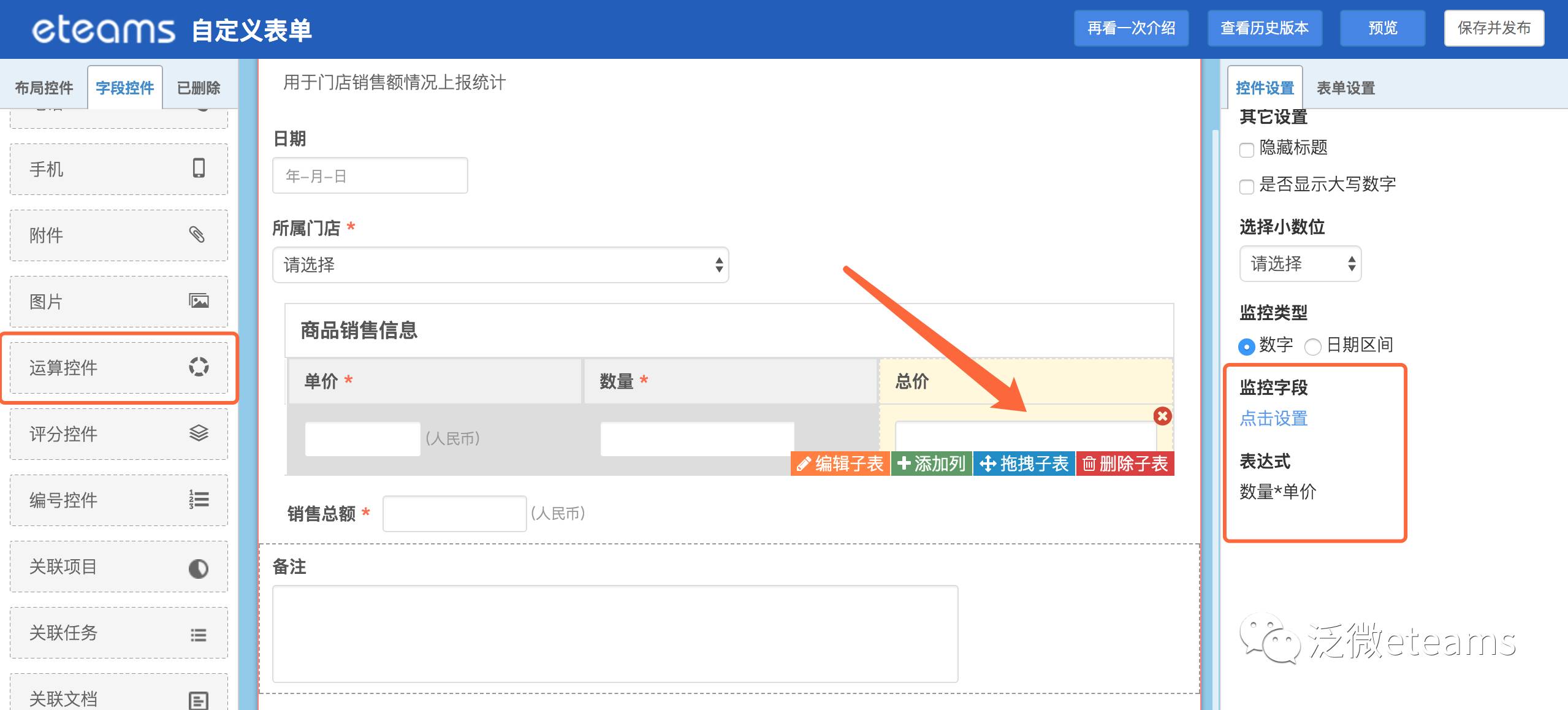Viewport: 1568px width, 710px height.
Task: Click the 添加列 green button
Action: (x=931, y=464)
